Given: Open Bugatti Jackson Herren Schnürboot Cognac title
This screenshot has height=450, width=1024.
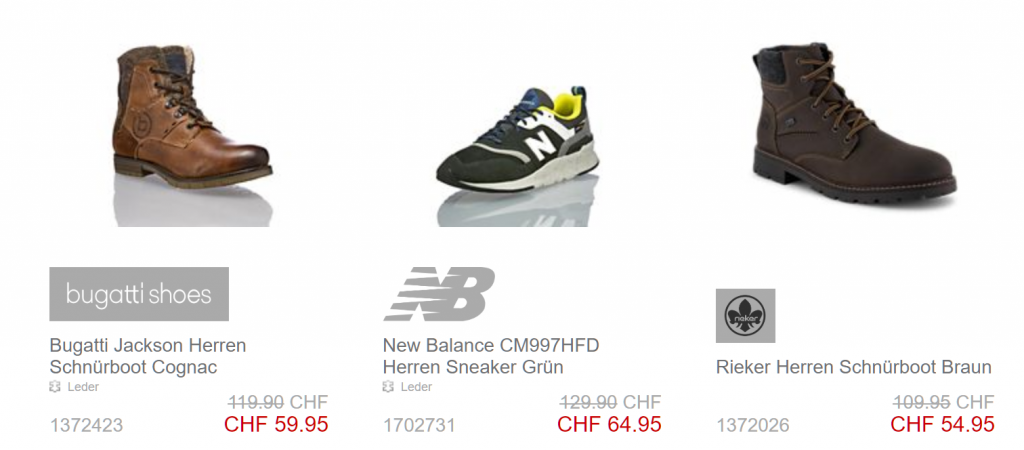Looking at the screenshot, I should 148,356.
